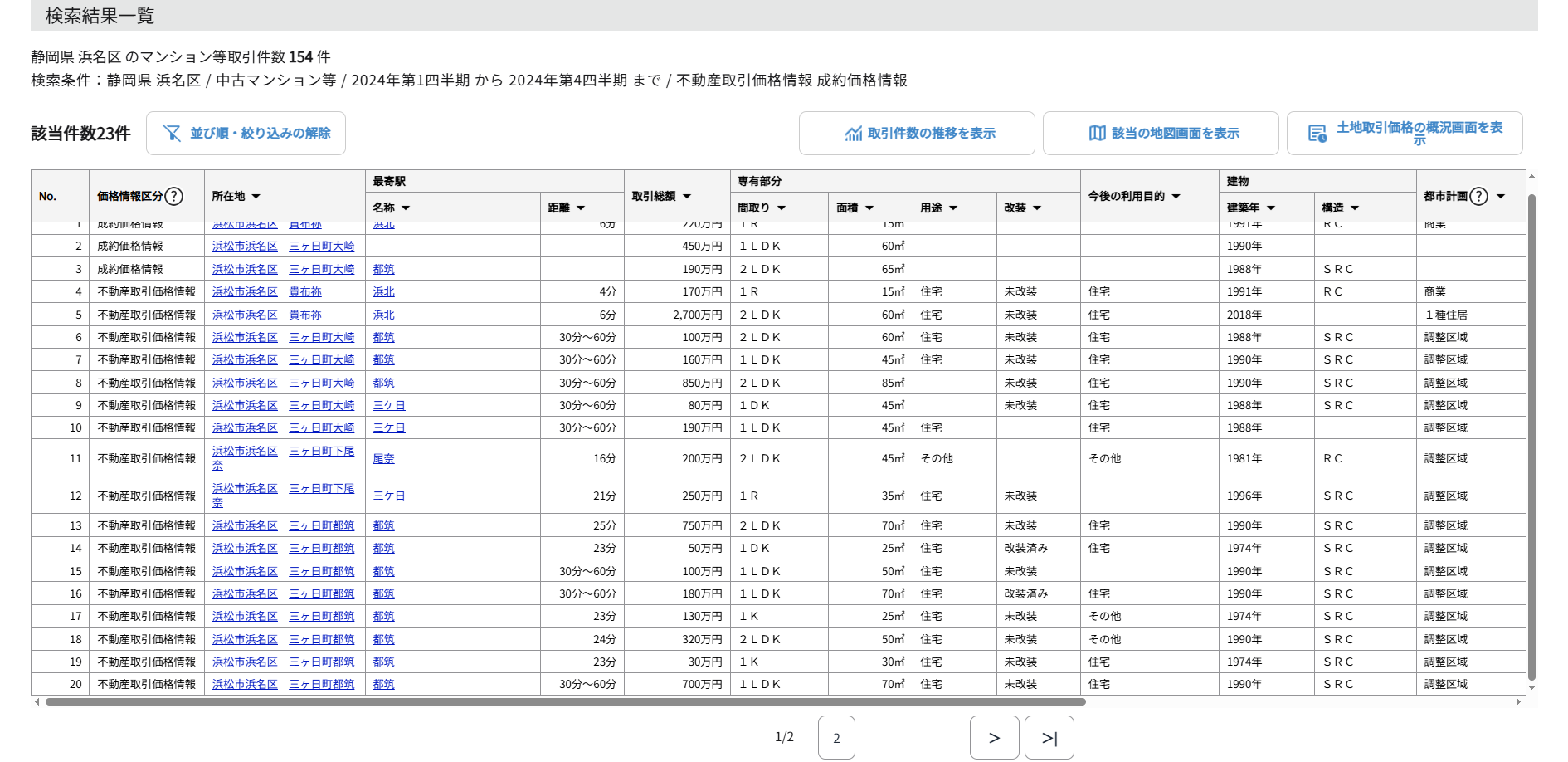Open 三ケ日 station link in row 10
This screenshot has width=1568, height=762.
(x=389, y=428)
